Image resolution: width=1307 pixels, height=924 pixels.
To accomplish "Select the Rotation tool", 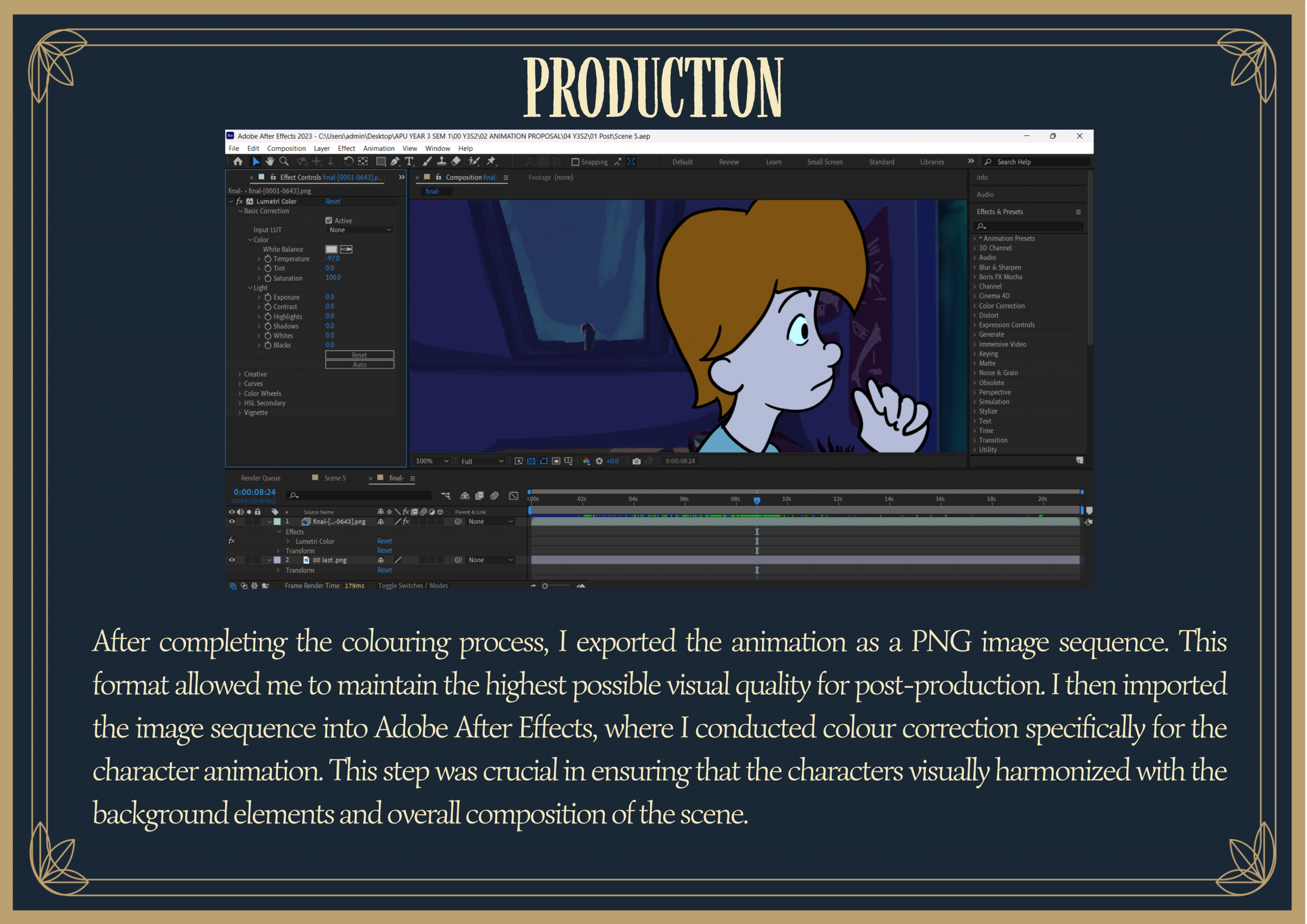I will 348,162.
